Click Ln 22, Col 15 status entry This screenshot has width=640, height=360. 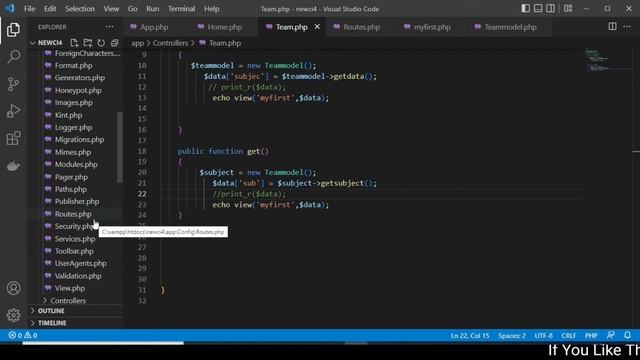pyautogui.click(x=470, y=336)
